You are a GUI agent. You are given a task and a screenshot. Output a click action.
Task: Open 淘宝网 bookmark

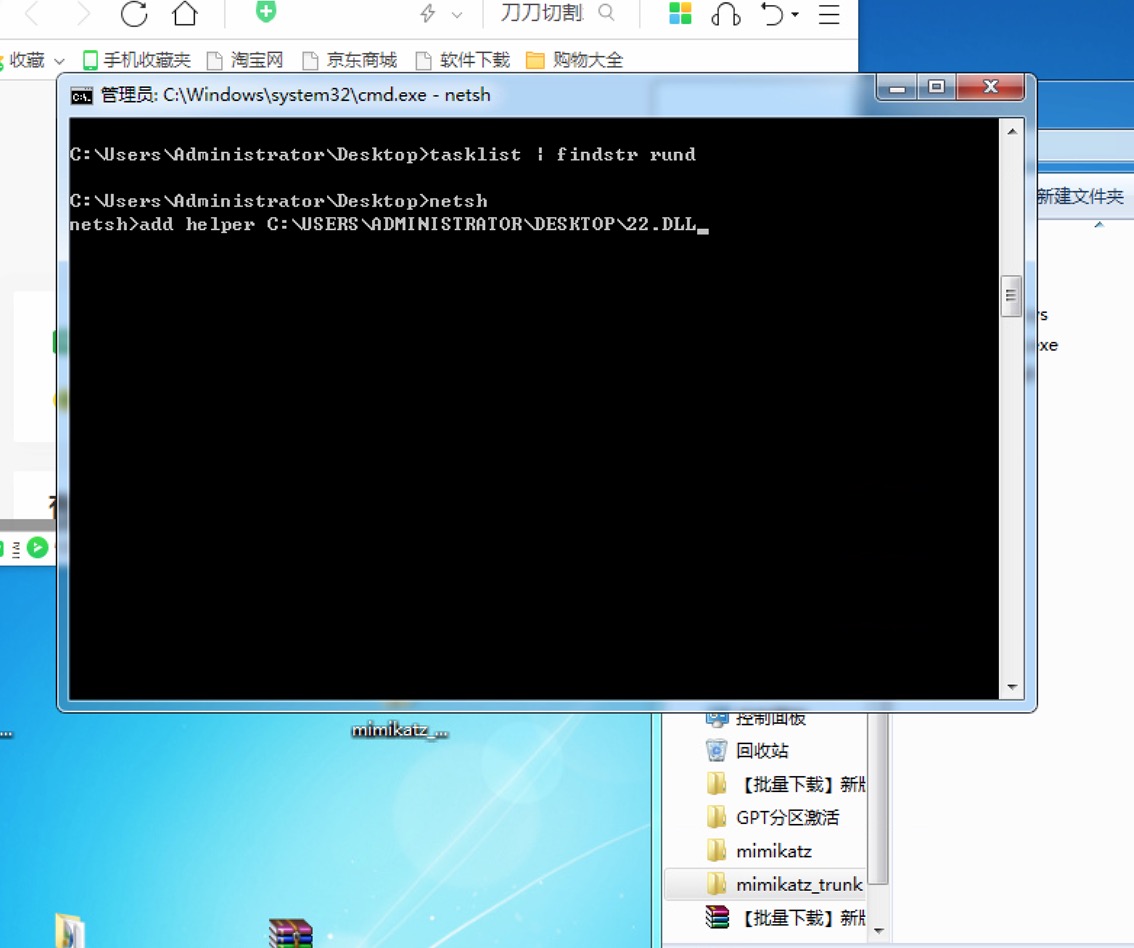click(x=244, y=60)
